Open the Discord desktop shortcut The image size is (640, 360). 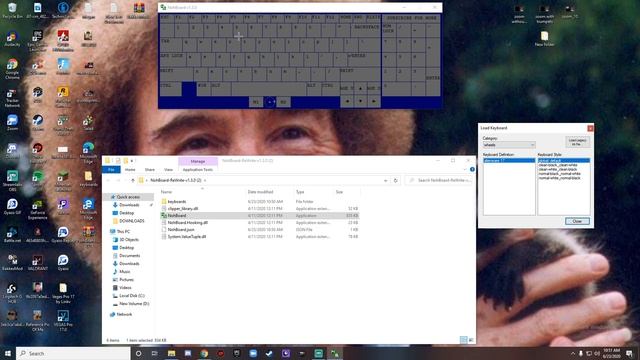12,151
